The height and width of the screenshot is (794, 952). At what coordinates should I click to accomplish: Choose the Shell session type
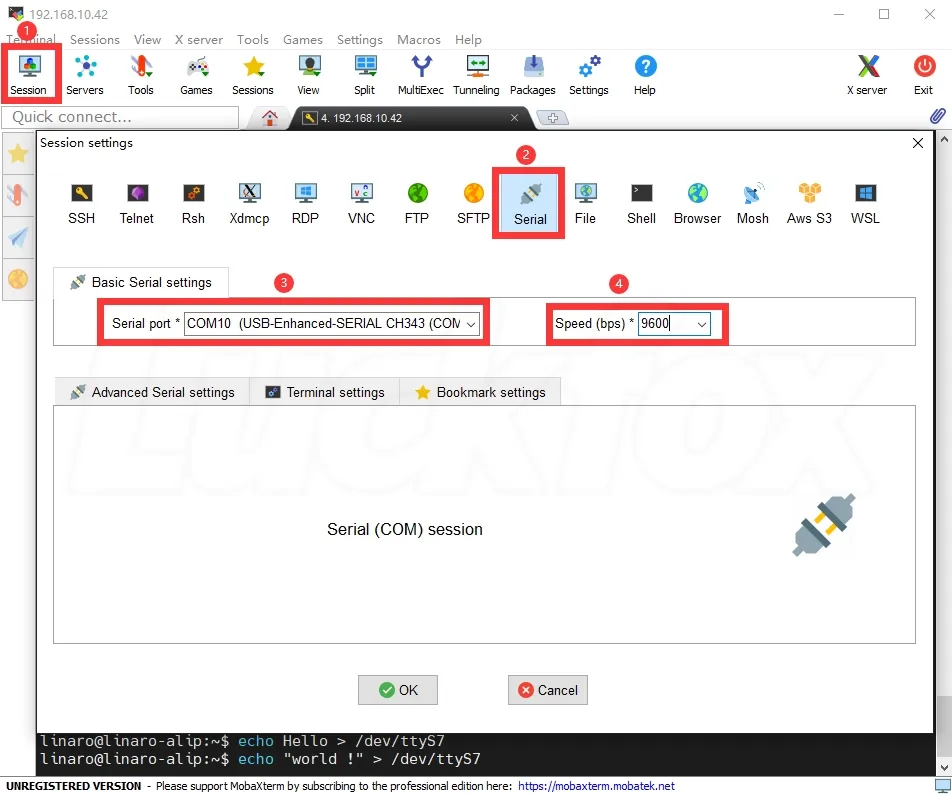pos(641,203)
